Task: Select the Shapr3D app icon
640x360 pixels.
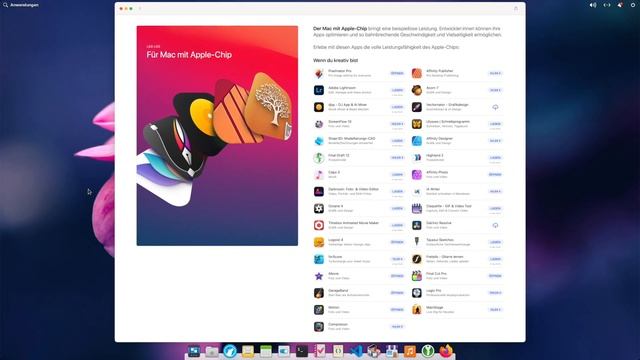Action: pyautogui.click(x=319, y=141)
